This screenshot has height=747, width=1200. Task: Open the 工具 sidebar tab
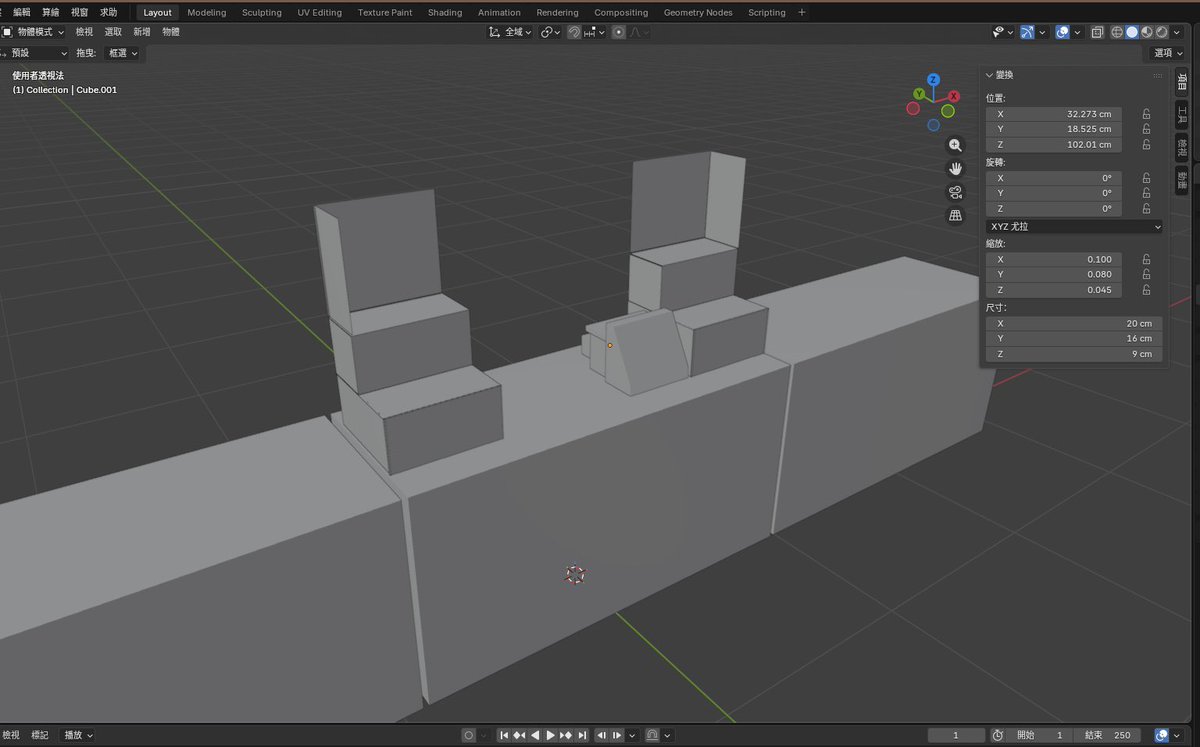point(1181,115)
